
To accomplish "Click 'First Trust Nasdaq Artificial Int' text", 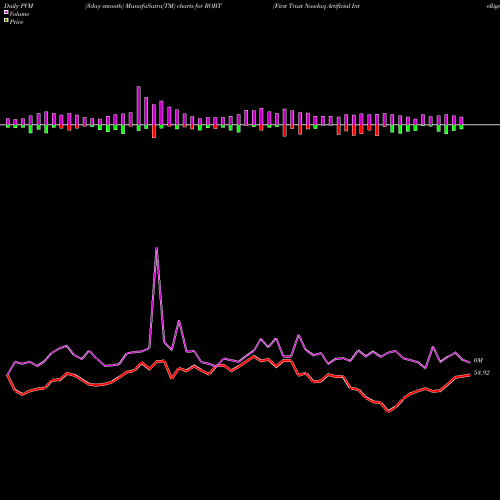I will (316, 6).
